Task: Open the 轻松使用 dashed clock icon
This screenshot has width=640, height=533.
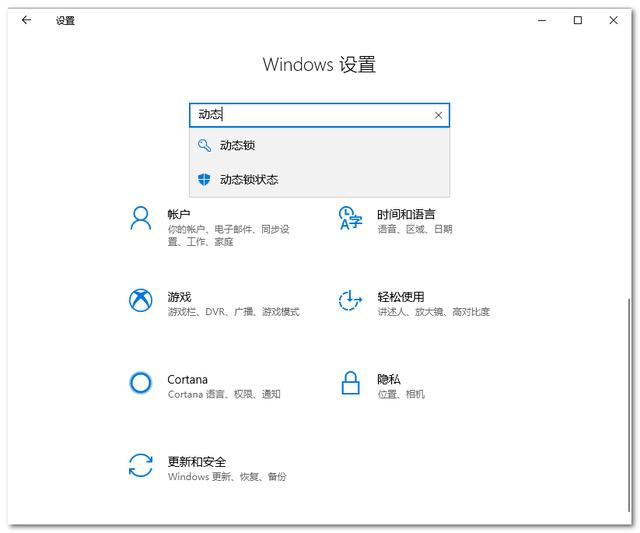Action: (350, 301)
